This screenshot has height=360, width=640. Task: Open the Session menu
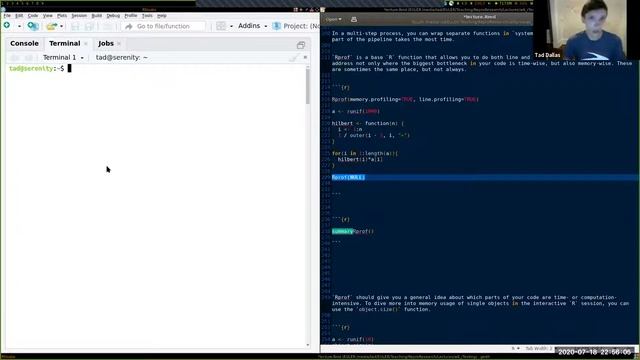click(79, 16)
